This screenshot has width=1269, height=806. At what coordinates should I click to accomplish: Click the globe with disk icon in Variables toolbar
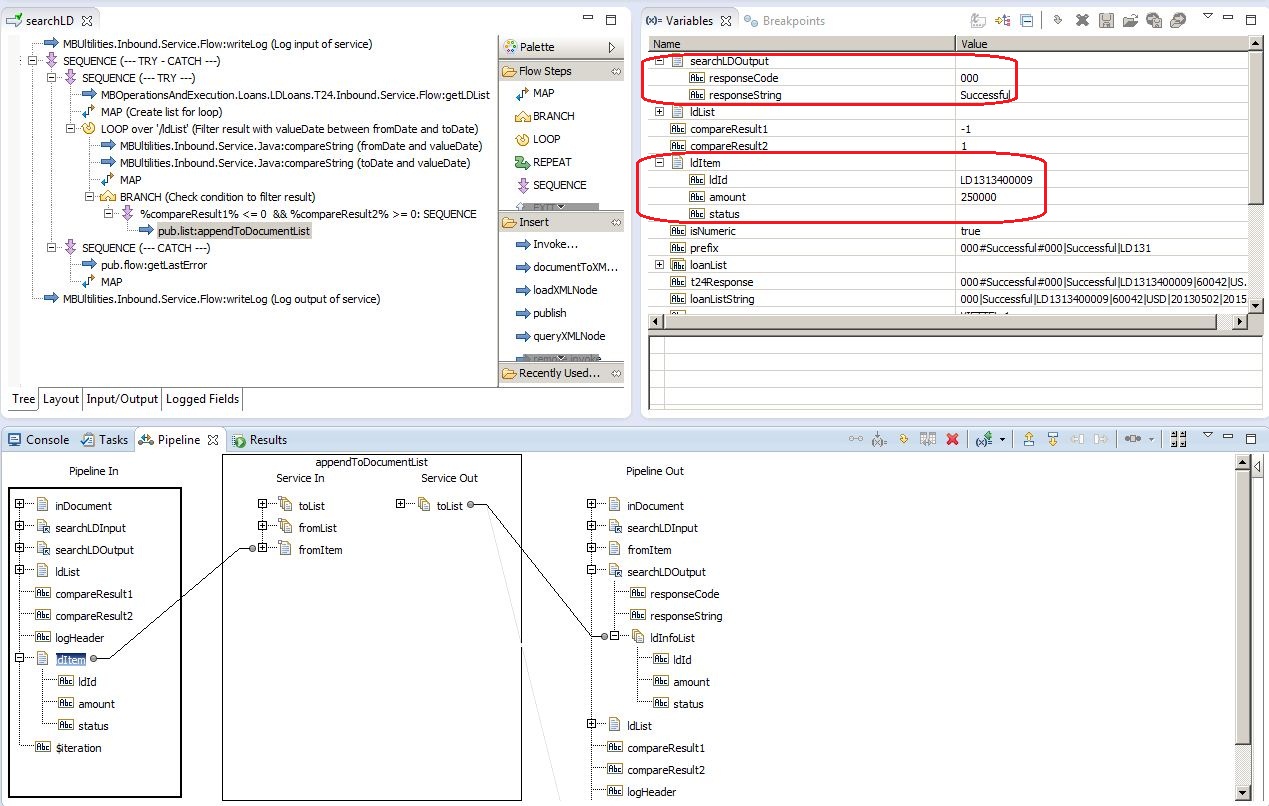tap(1154, 20)
